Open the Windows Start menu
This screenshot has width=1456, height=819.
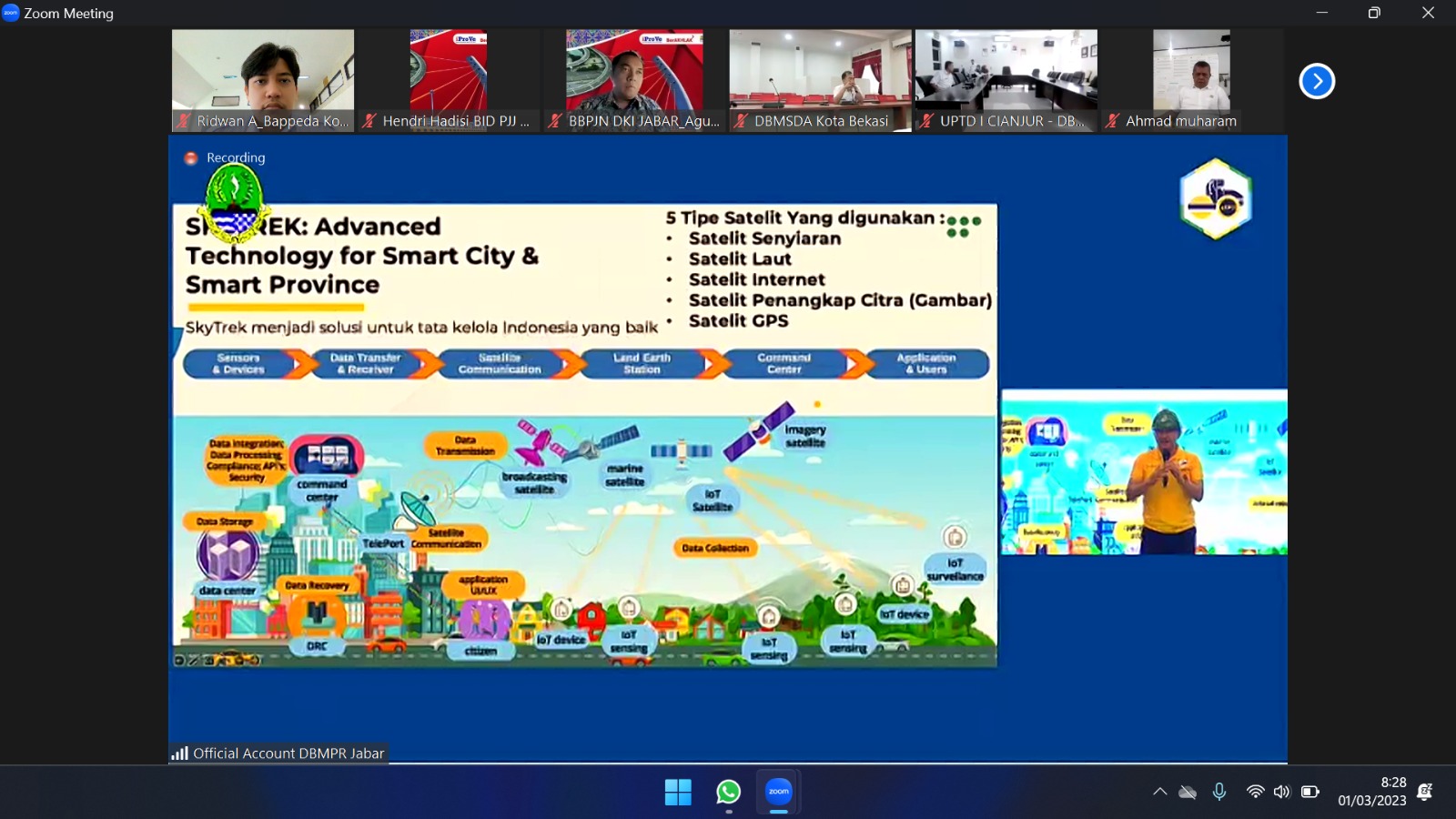pos(678,793)
